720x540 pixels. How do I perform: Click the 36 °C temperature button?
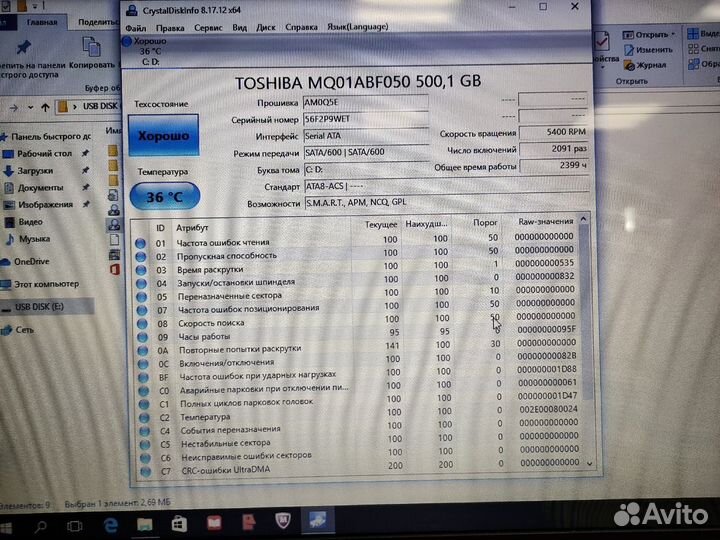pyautogui.click(x=165, y=197)
